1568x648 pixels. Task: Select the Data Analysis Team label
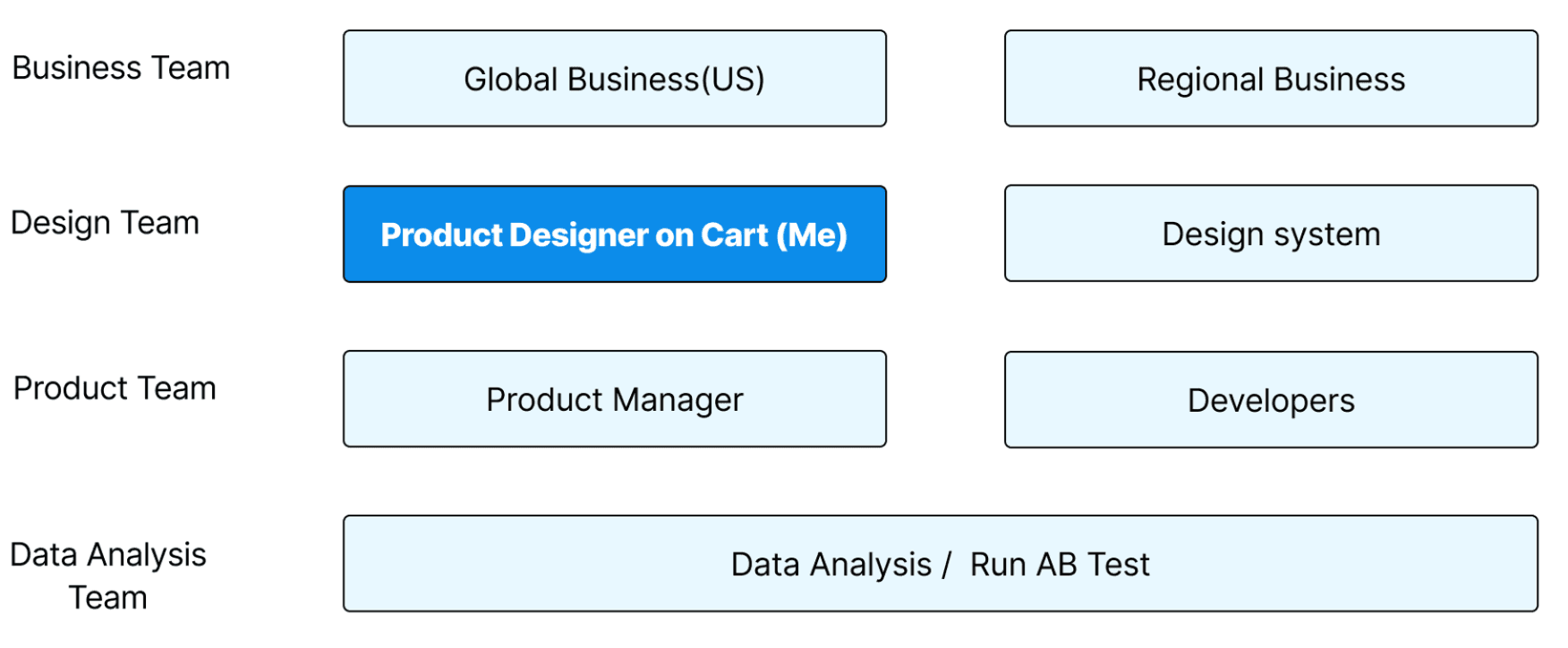coord(108,576)
